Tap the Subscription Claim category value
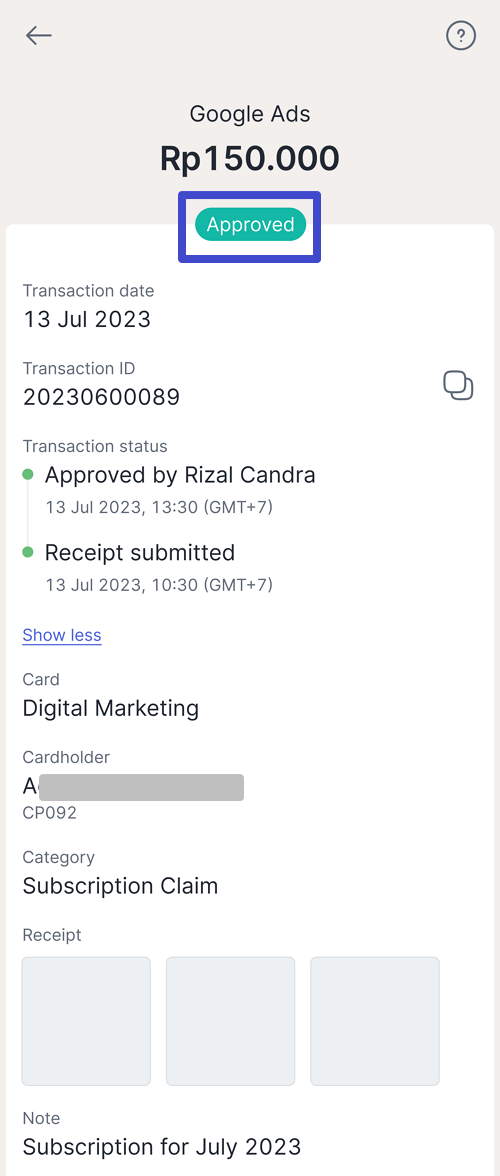The image size is (500, 1176). tap(120, 886)
